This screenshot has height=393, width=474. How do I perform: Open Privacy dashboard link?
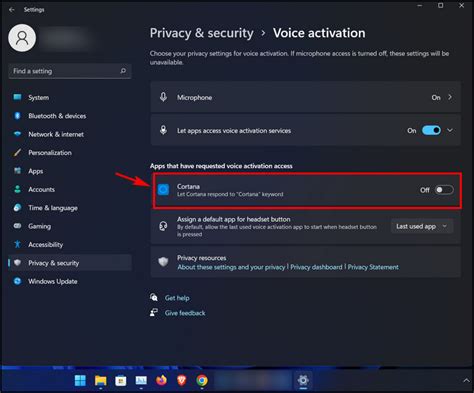point(316,267)
